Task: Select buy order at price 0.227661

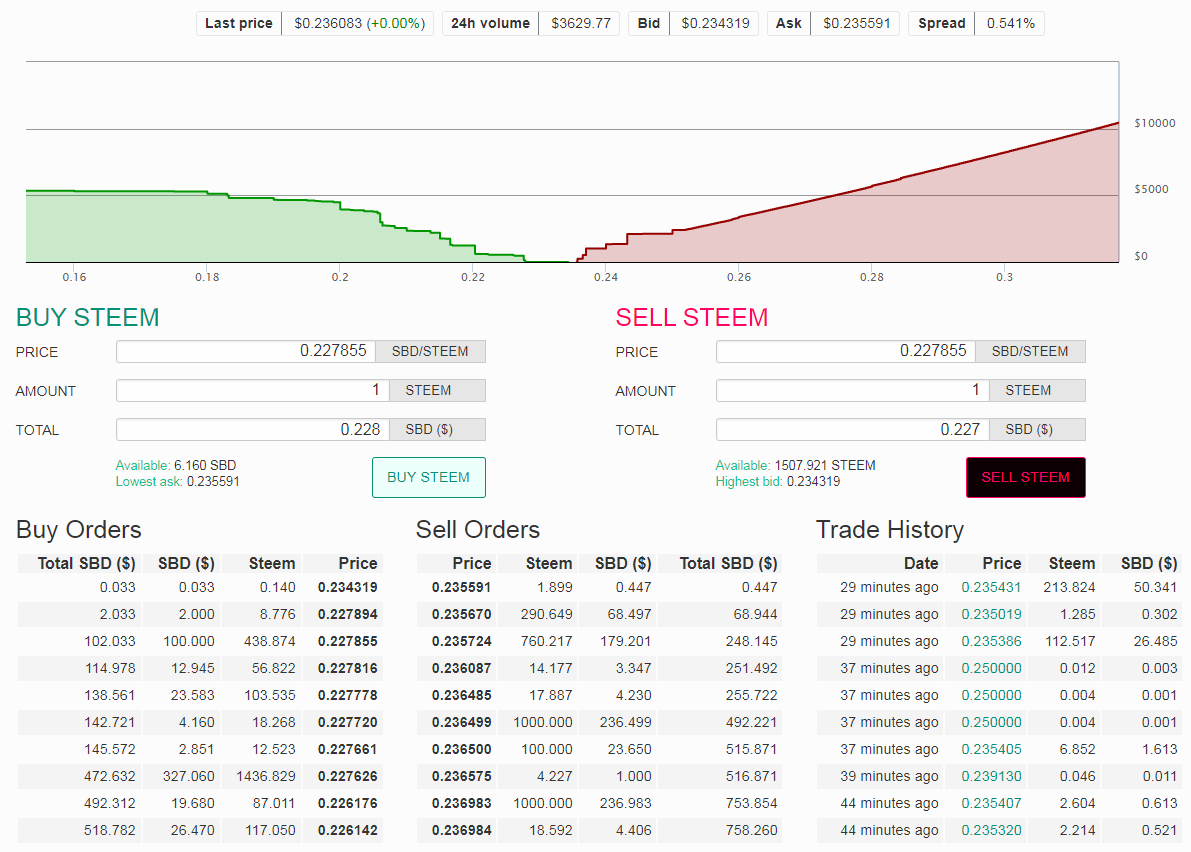Action: point(200,749)
